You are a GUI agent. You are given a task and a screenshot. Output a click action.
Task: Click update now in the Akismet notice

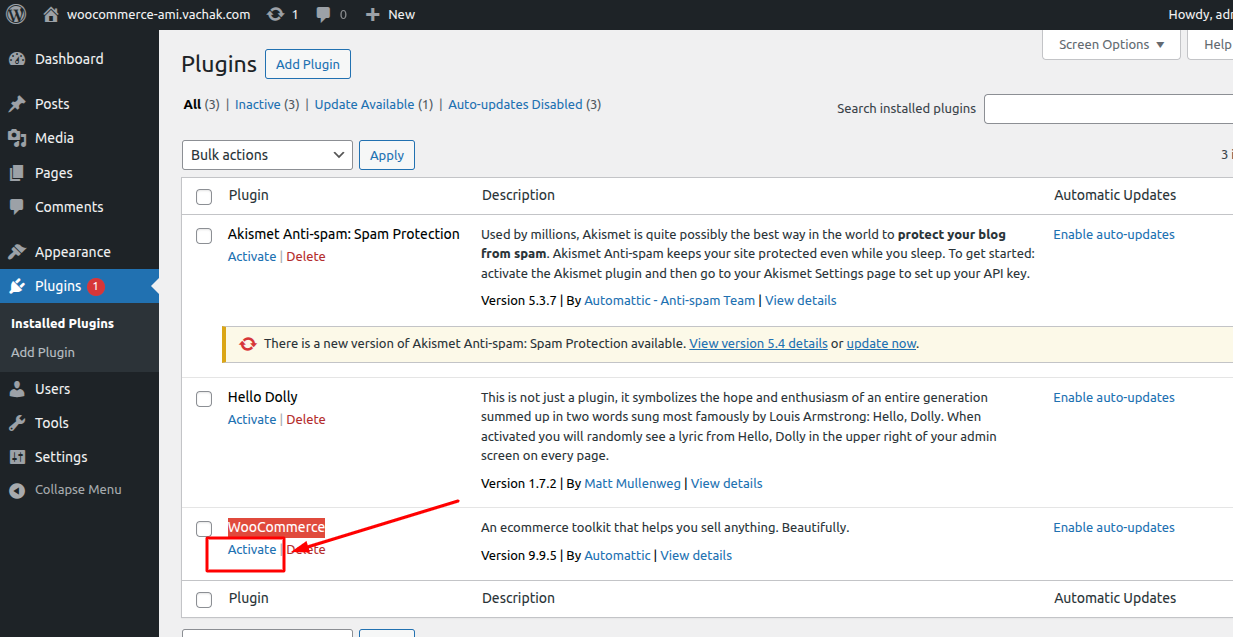pyautogui.click(x=881, y=343)
